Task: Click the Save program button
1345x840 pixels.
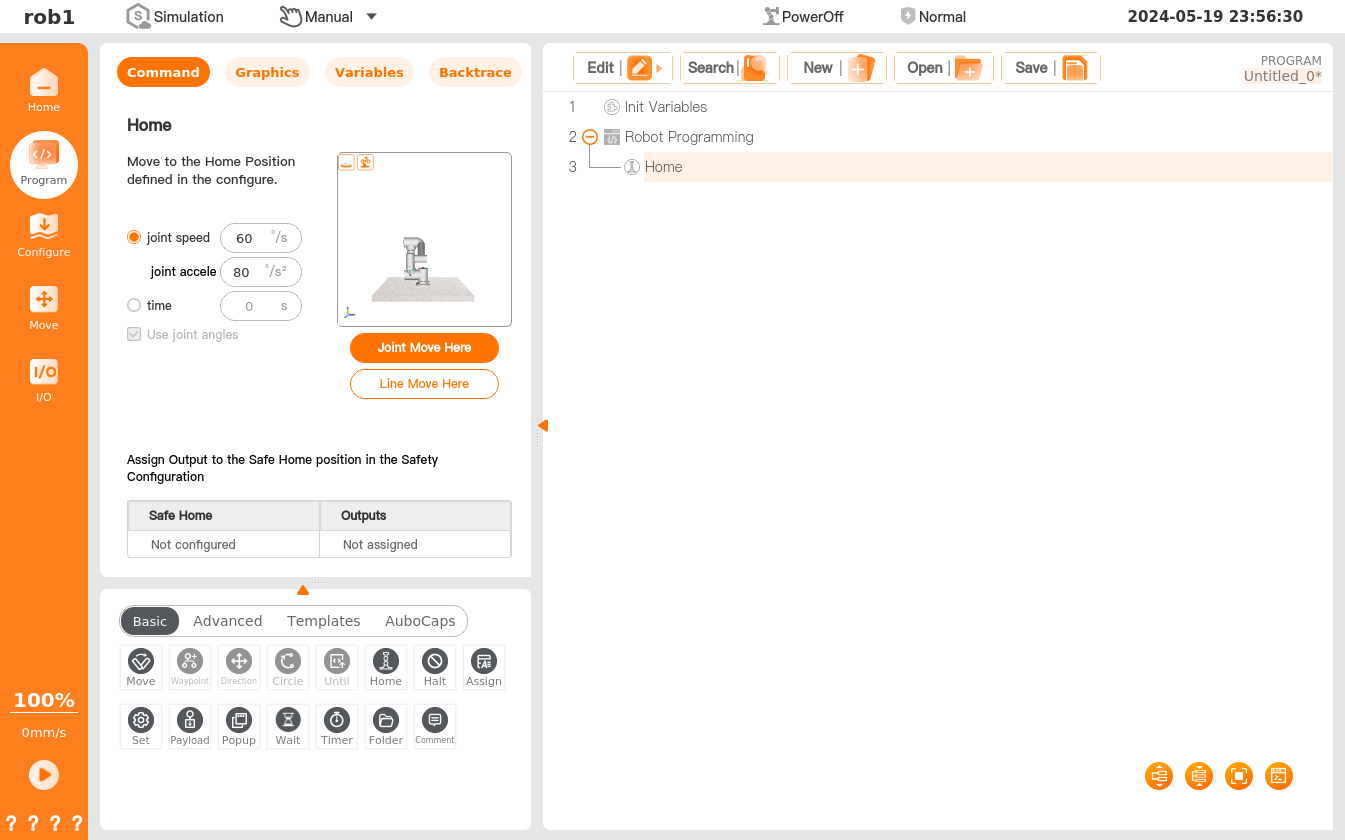Action: coord(1049,68)
